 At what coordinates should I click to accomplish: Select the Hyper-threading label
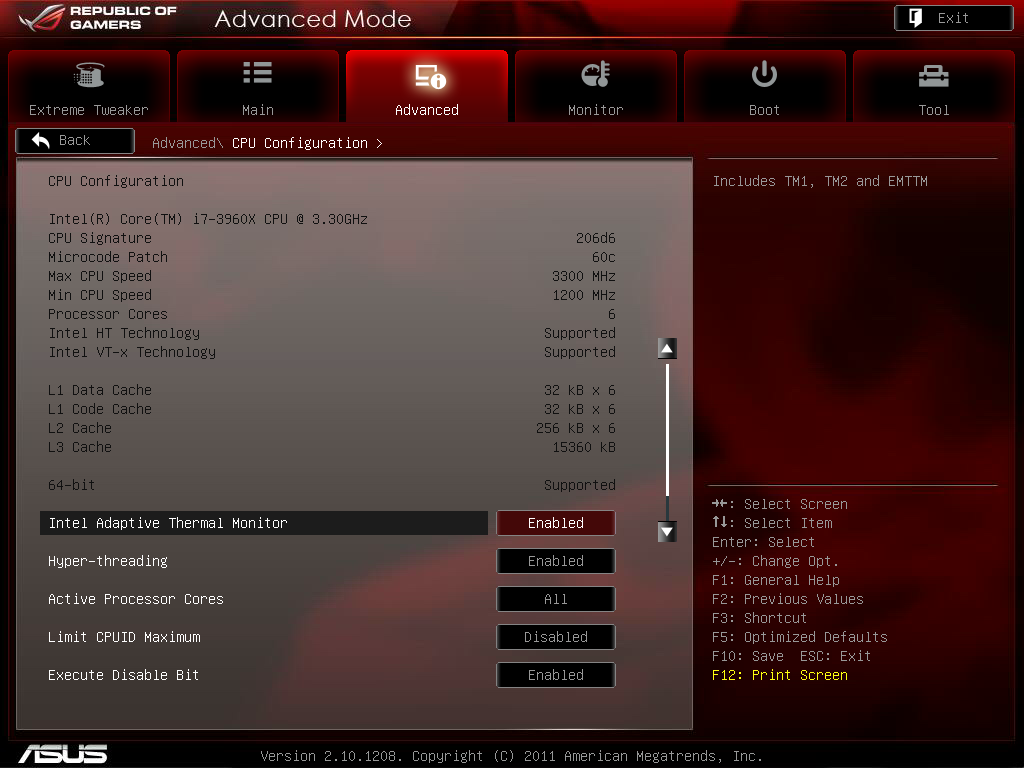point(108,561)
